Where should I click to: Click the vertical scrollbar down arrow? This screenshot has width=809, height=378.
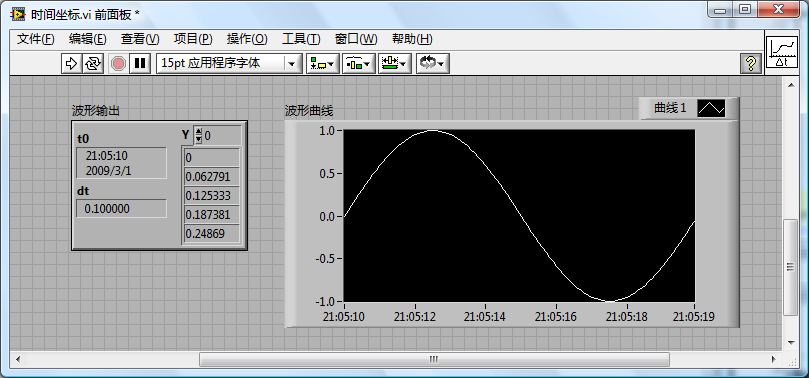[x=790, y=342]
